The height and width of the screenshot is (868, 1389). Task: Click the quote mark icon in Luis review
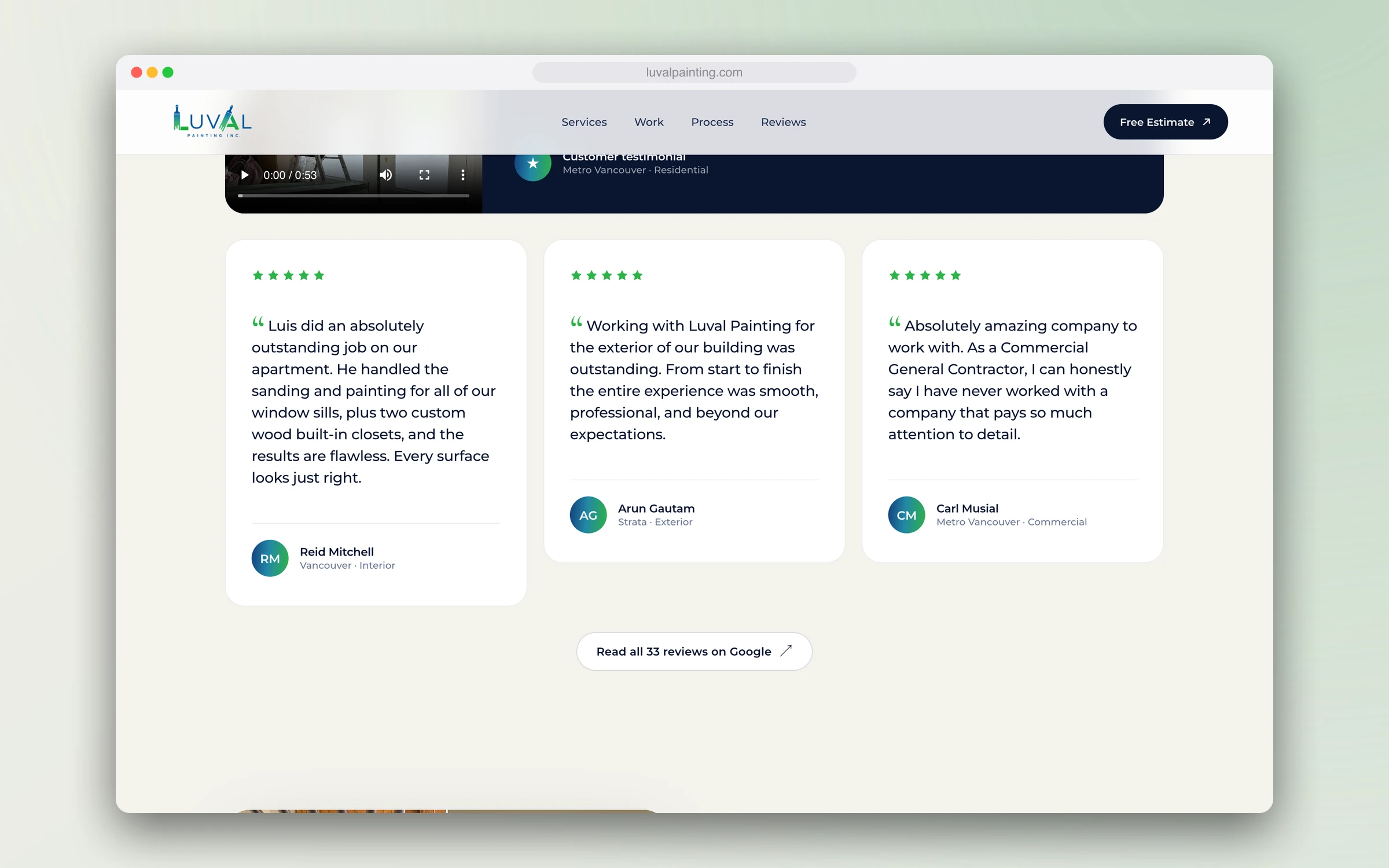258,322
